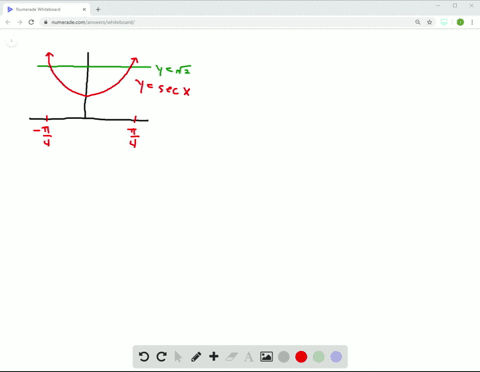Choose the red color swatch

pyautogui.click(x=301, y=357)
